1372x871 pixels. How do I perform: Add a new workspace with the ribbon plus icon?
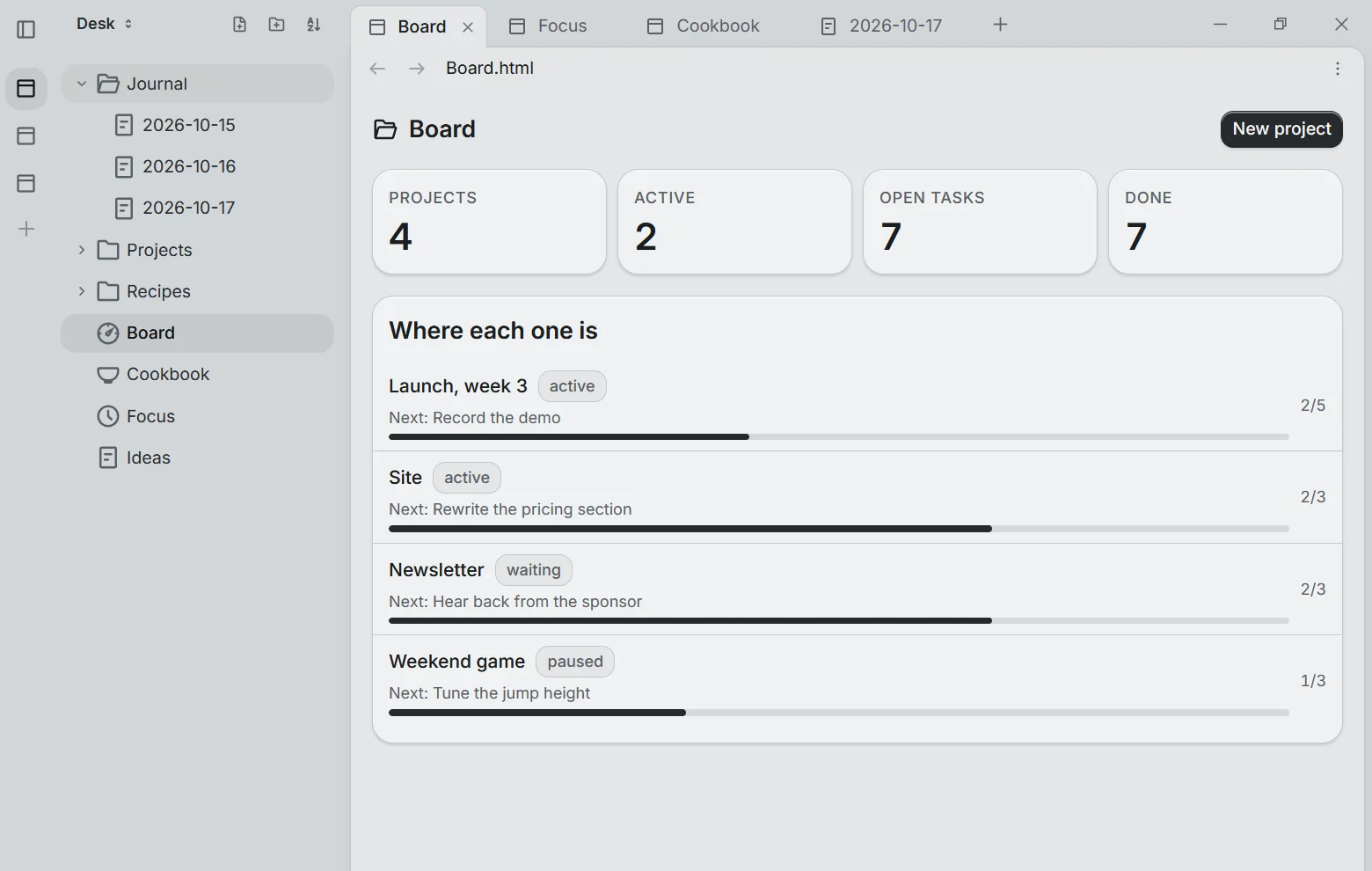pos(26,230)
